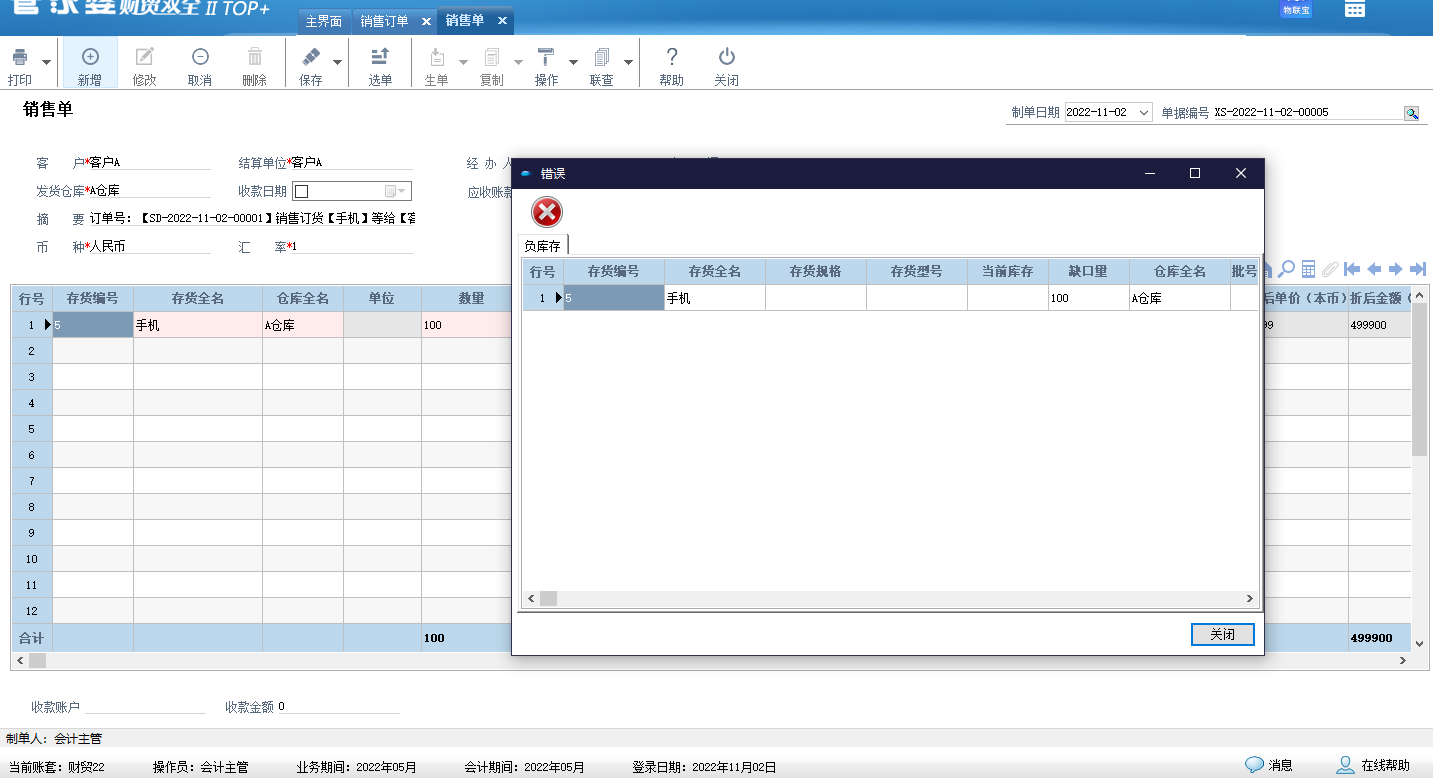This screenshot has width=1433, height=778.
Task: Select the 销售单 tab
Action: coord(465,21)
